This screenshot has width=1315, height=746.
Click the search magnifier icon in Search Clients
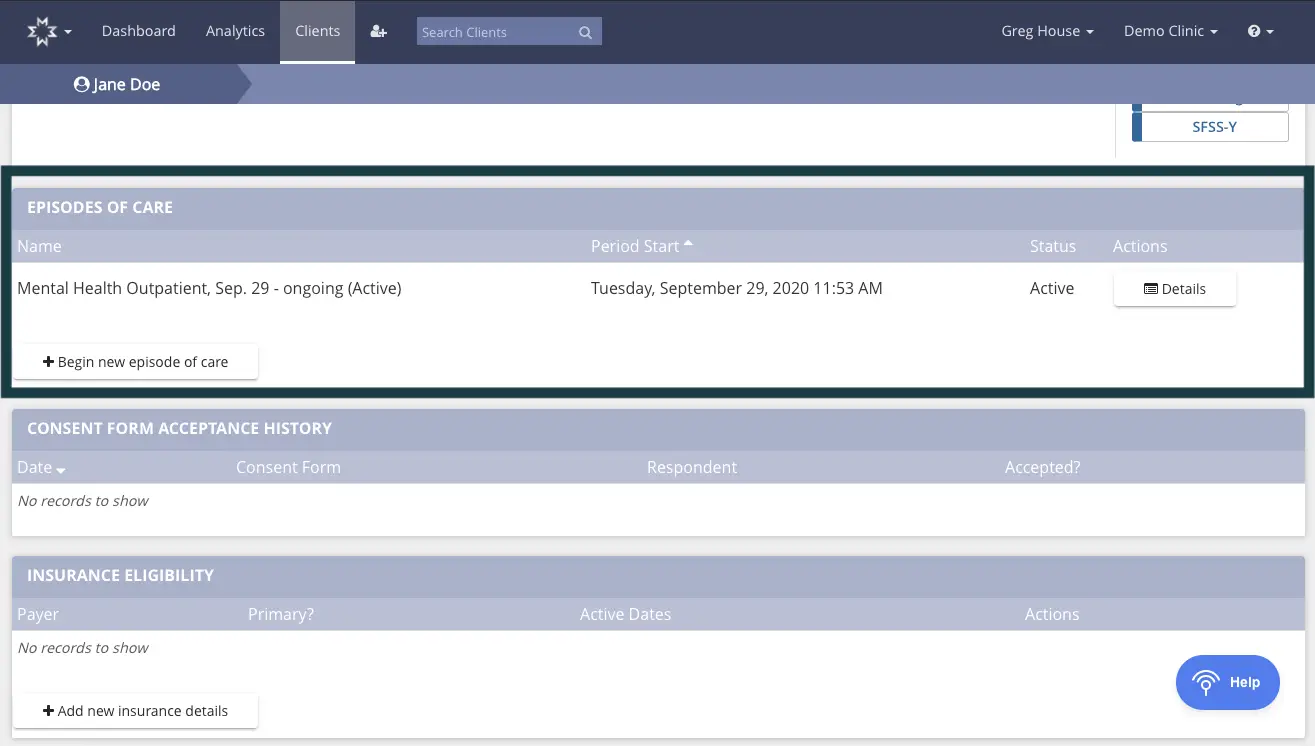pyautogui.click(x=585, y=31)
